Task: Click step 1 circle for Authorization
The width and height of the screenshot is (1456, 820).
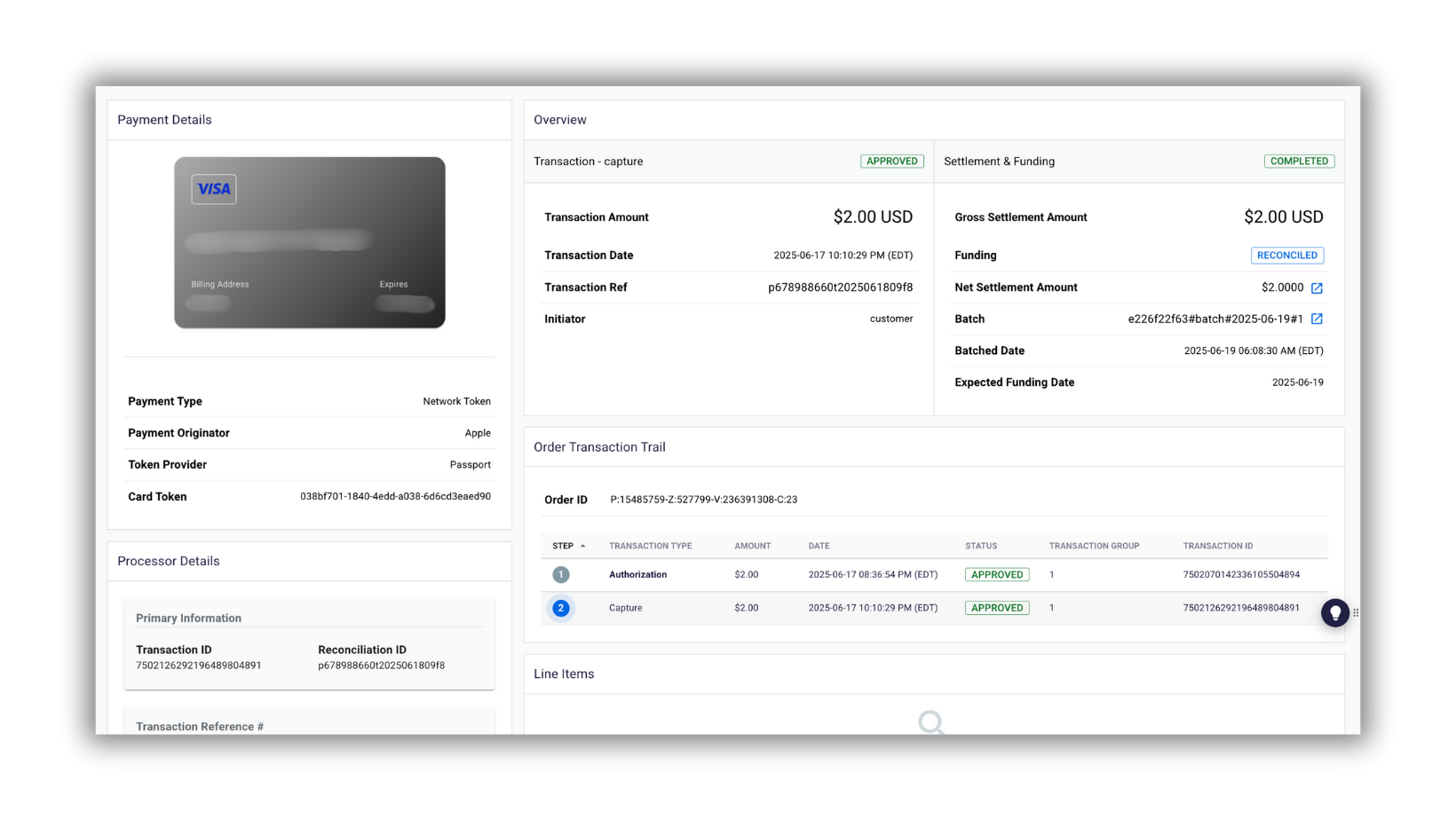Action: click(561, 575)
